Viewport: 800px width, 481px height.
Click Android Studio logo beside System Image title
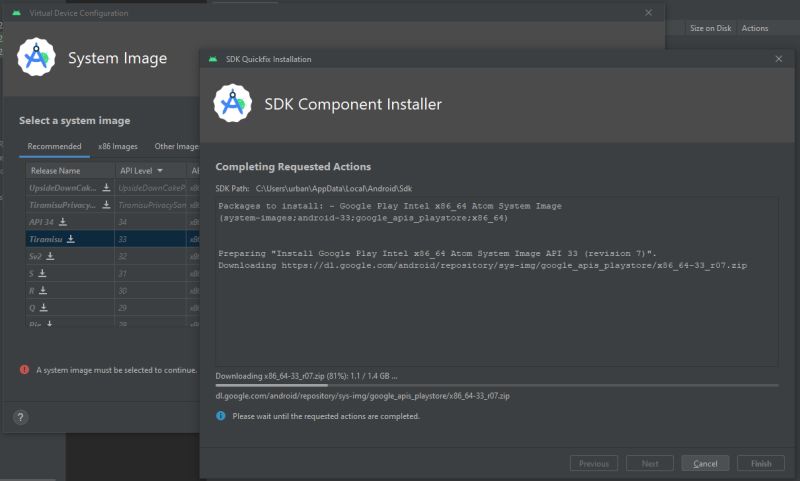tap(36, 57)
